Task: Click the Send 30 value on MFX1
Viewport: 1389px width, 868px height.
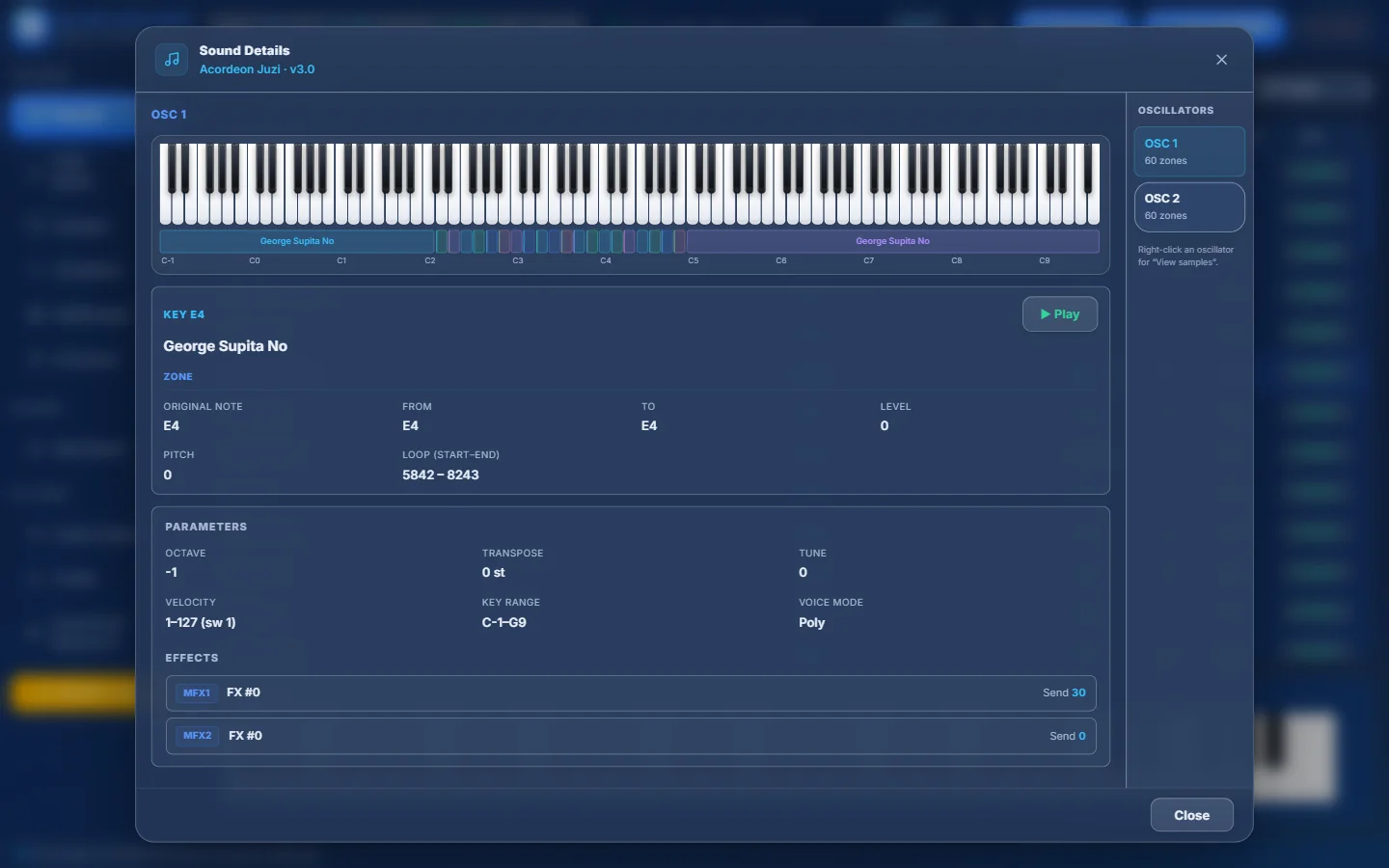Action: point(1064,692)
